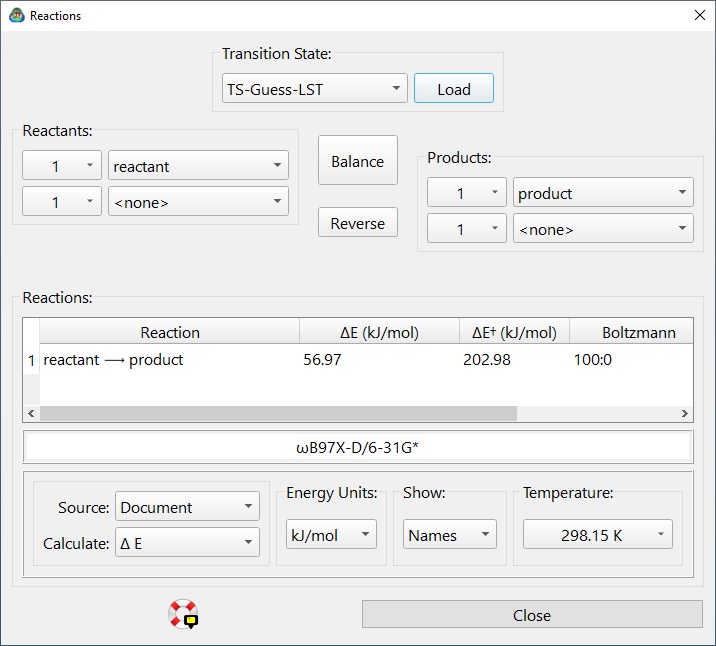Close the Reactions window with X
This screenshot has height=646, width=716.
(x=700, y=15)
